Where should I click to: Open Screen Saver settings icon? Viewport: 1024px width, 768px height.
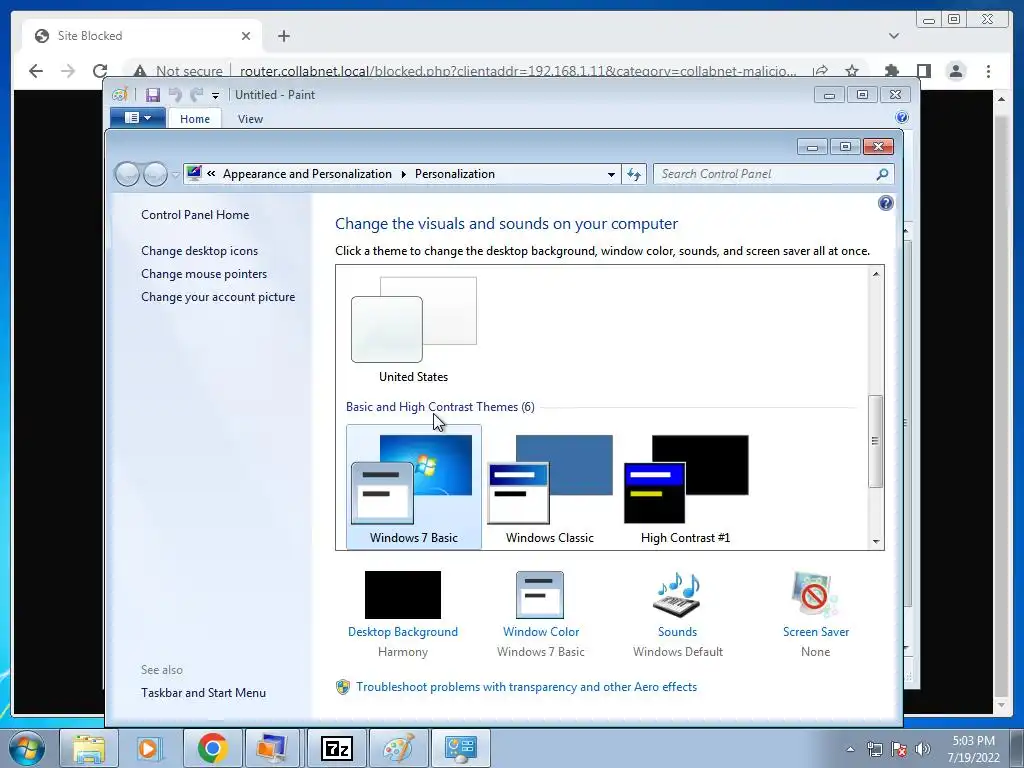point(815,594)
